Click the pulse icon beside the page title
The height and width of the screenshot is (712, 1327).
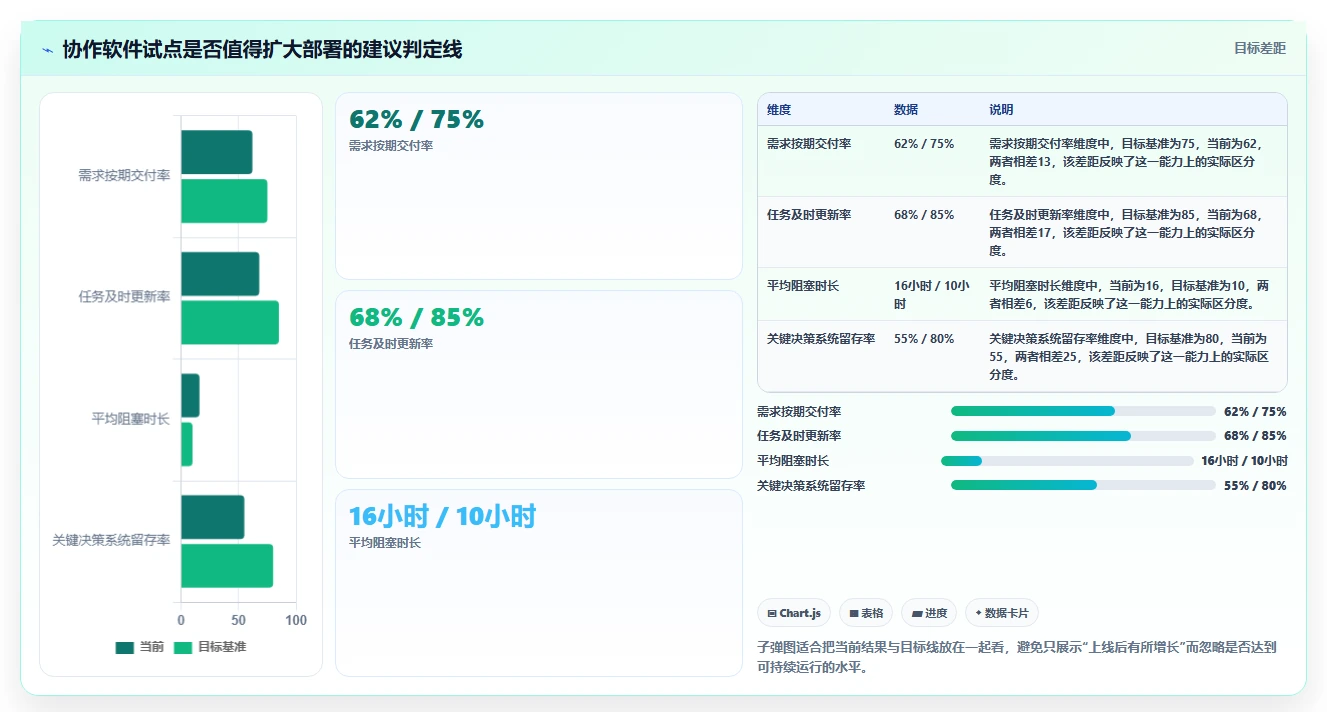[x=47, y=50]
